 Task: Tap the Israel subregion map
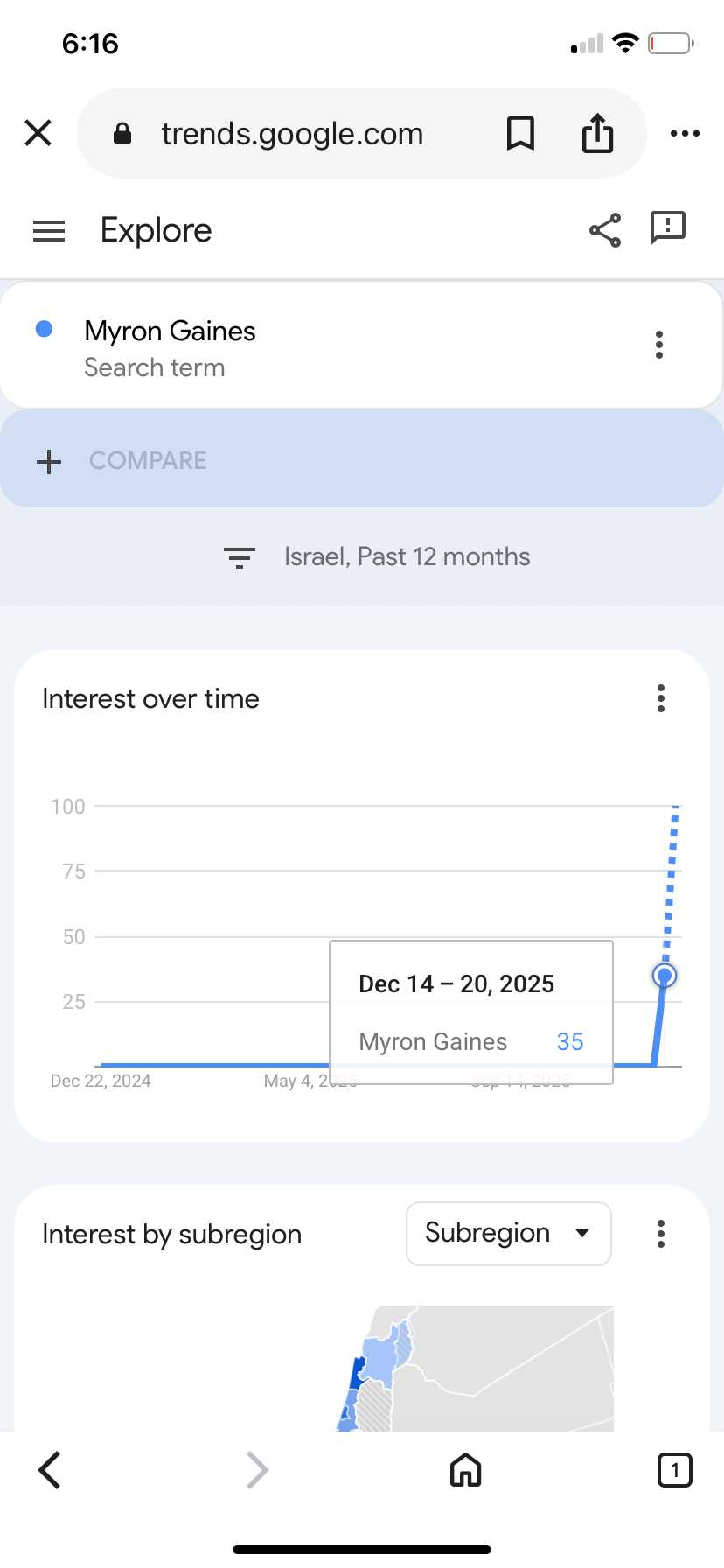tap(376, 1374)
